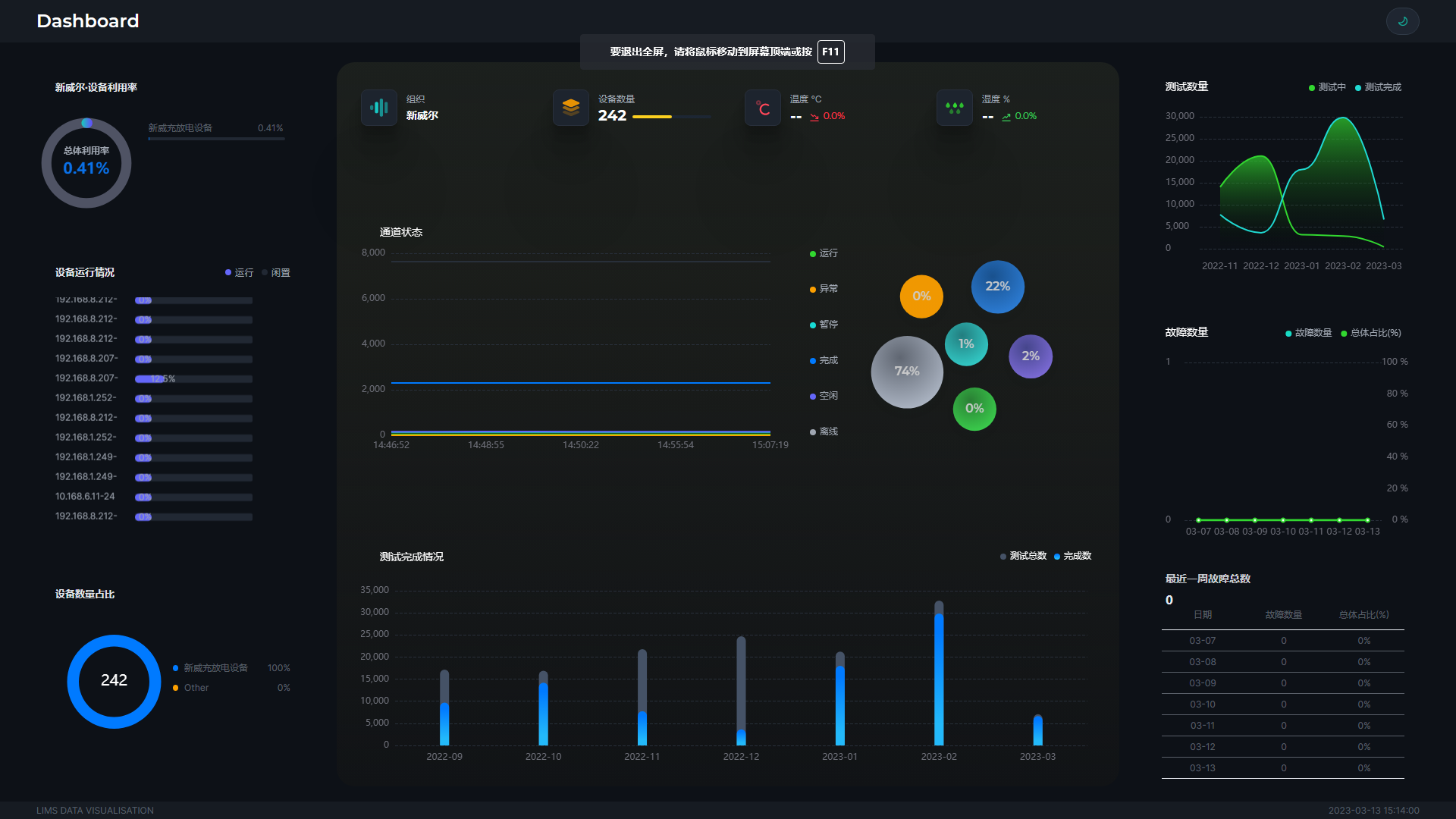Viewport: 1456px width, 819px height.
Task: Toggle Other legend in donut chart
Action: [190, 688]
